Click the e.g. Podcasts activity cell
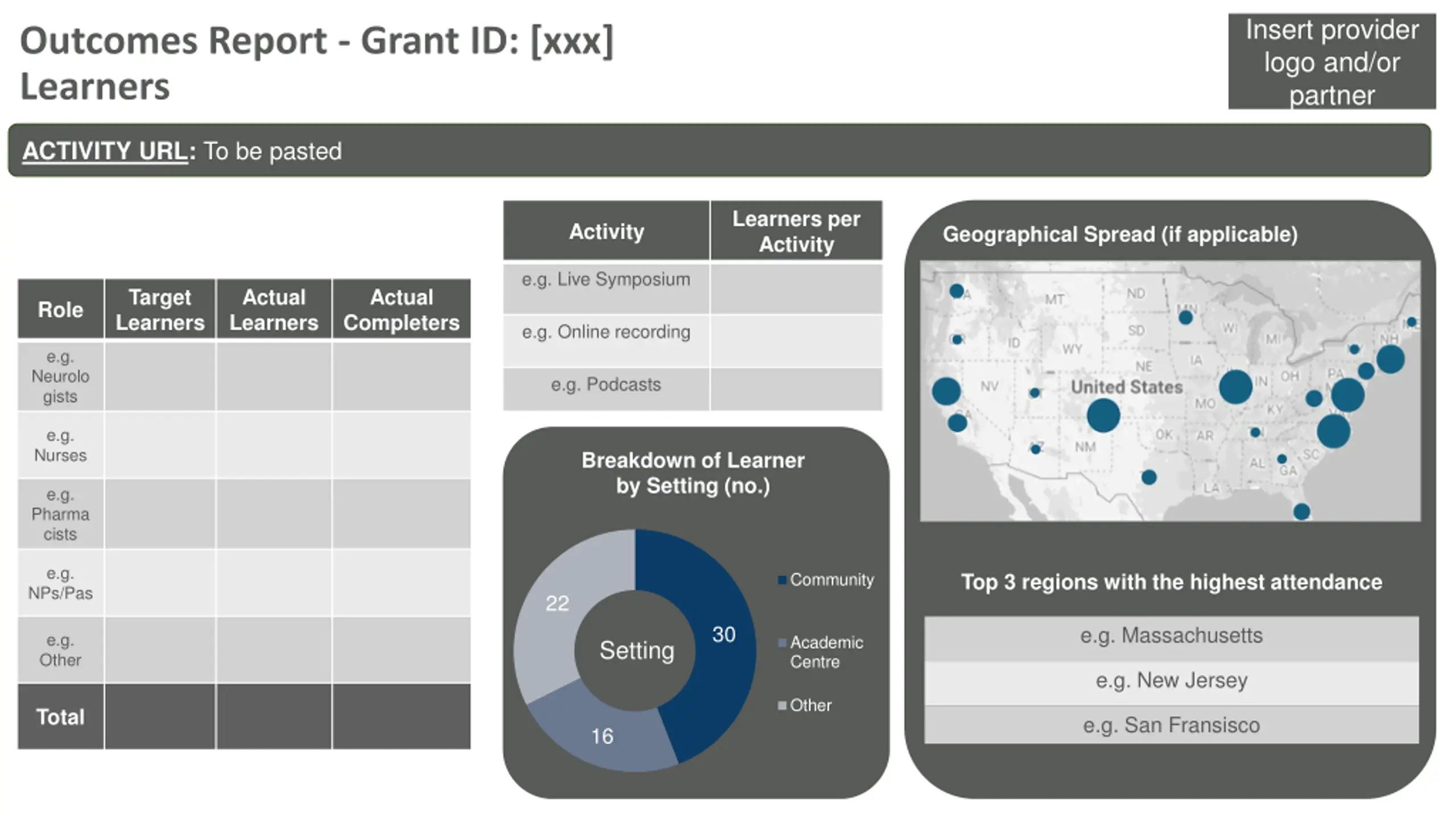 606,386
